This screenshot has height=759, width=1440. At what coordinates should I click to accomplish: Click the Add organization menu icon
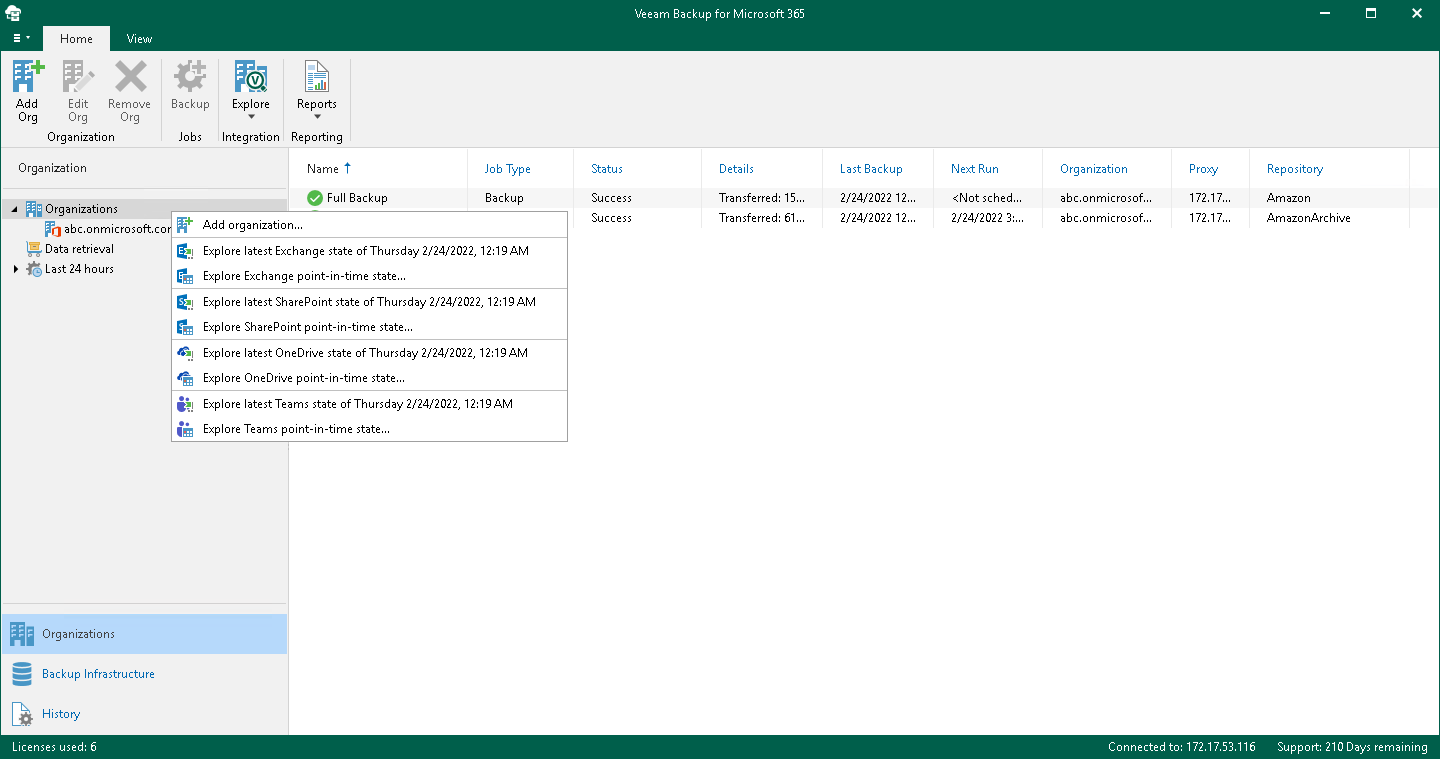click(185, 225)
